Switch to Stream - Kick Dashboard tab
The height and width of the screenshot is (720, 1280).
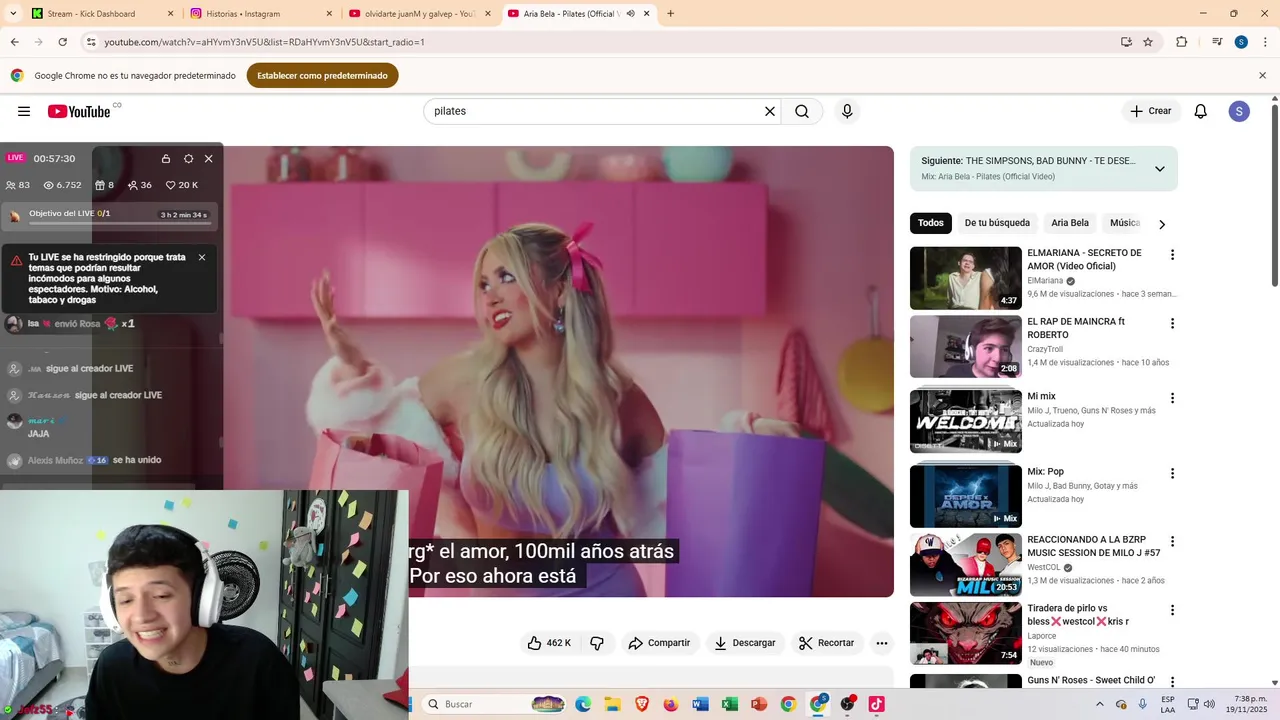click(103, 14)
